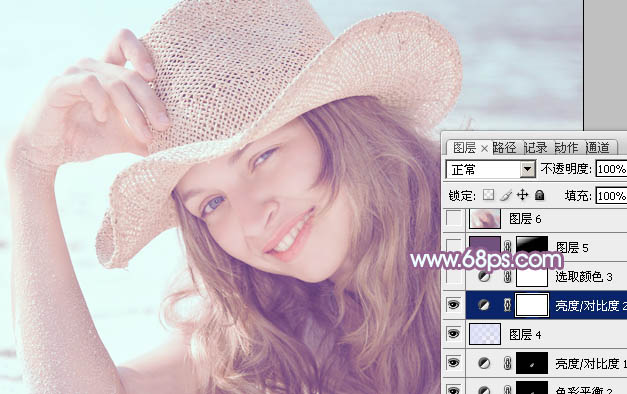The image size is (627, 394).
Task: Click the 选取颜色 3 adjustment layer icon
Action: [x=484, y=276]
